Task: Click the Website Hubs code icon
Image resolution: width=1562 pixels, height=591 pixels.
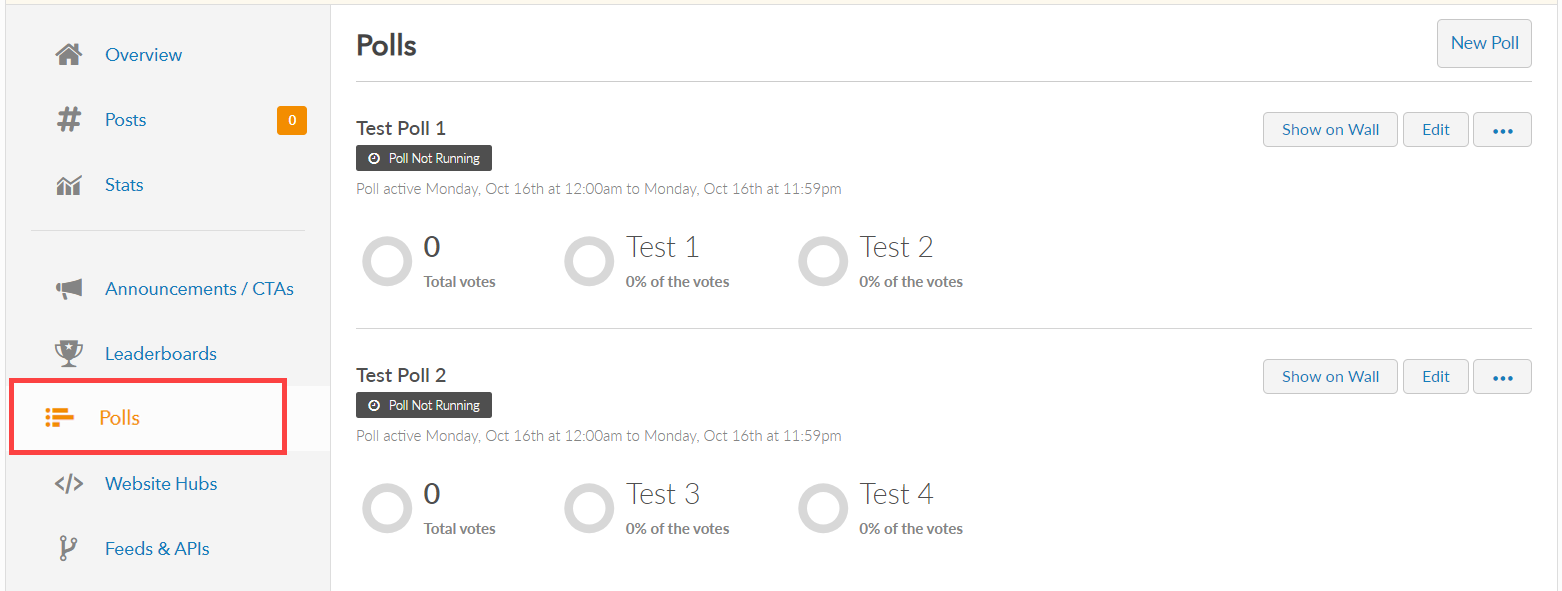Action: click(68, 484)
